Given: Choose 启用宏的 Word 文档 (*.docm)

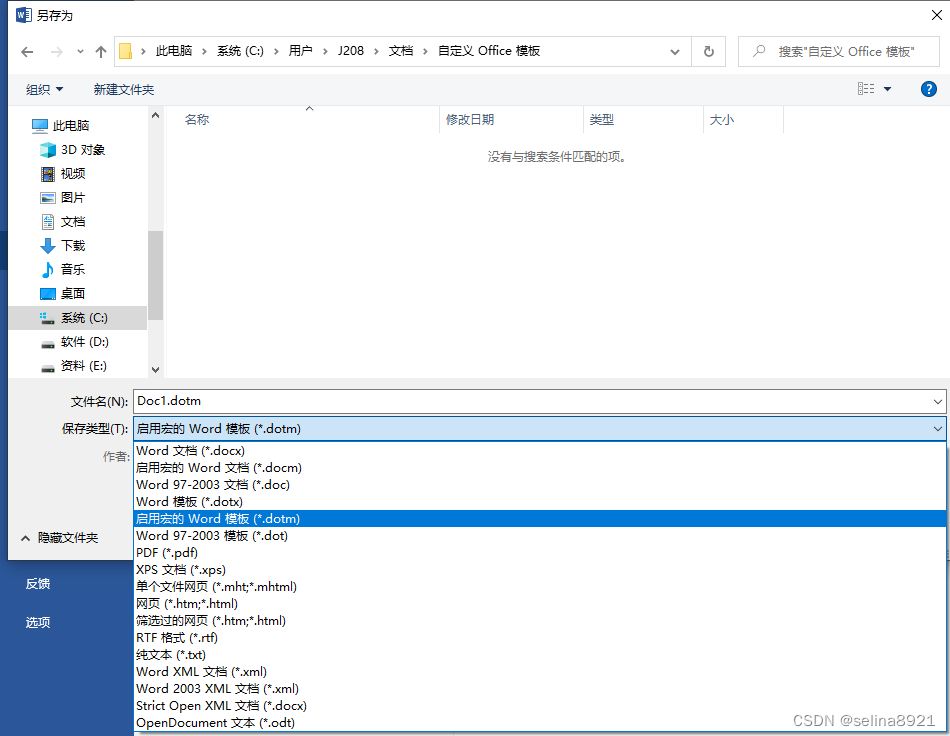Looking at the screenshot, I should coord(539,468).
